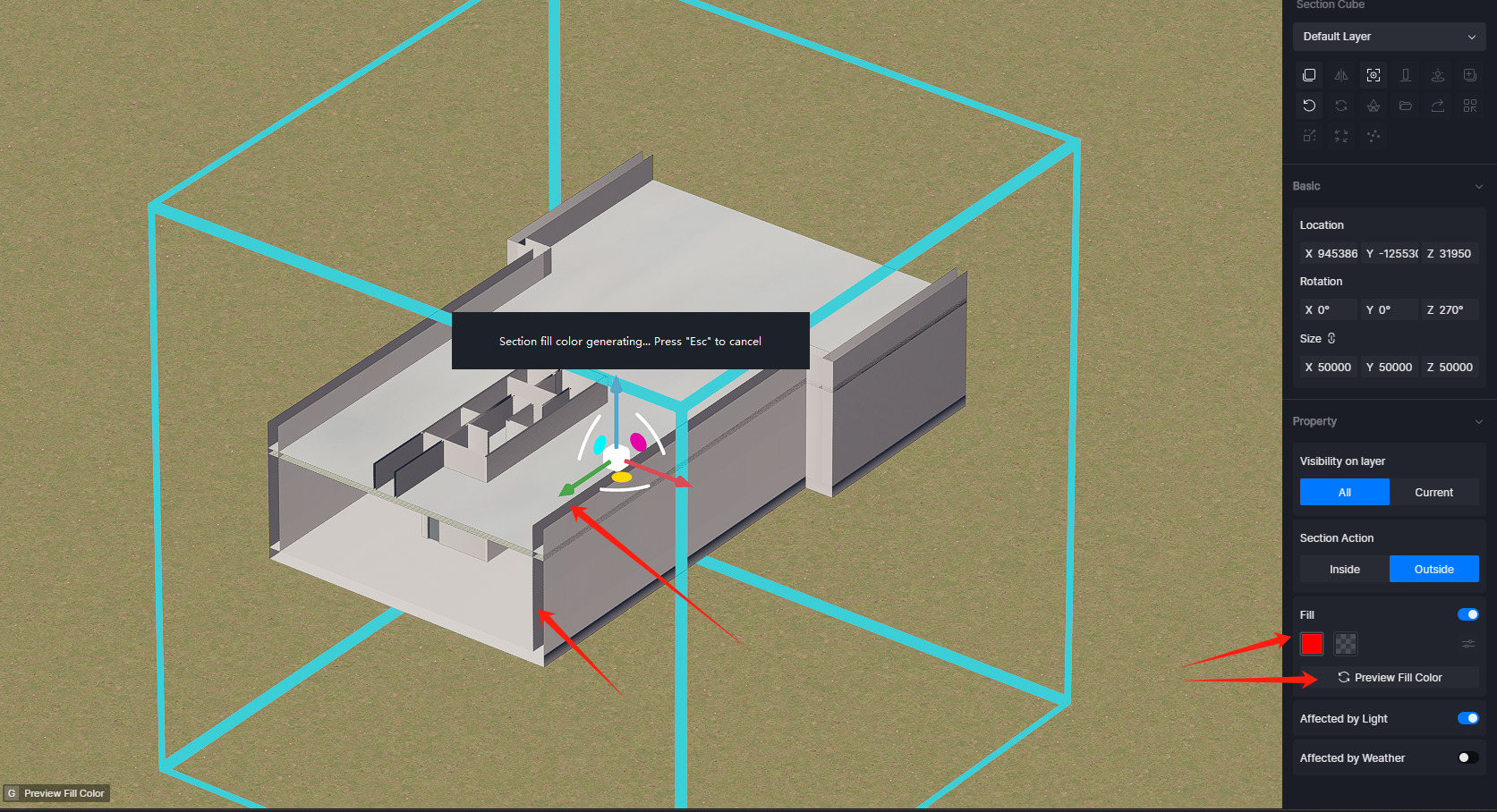Set layer visibility to All
This screenshot has width=1497, height=812.
point(1344,492)
